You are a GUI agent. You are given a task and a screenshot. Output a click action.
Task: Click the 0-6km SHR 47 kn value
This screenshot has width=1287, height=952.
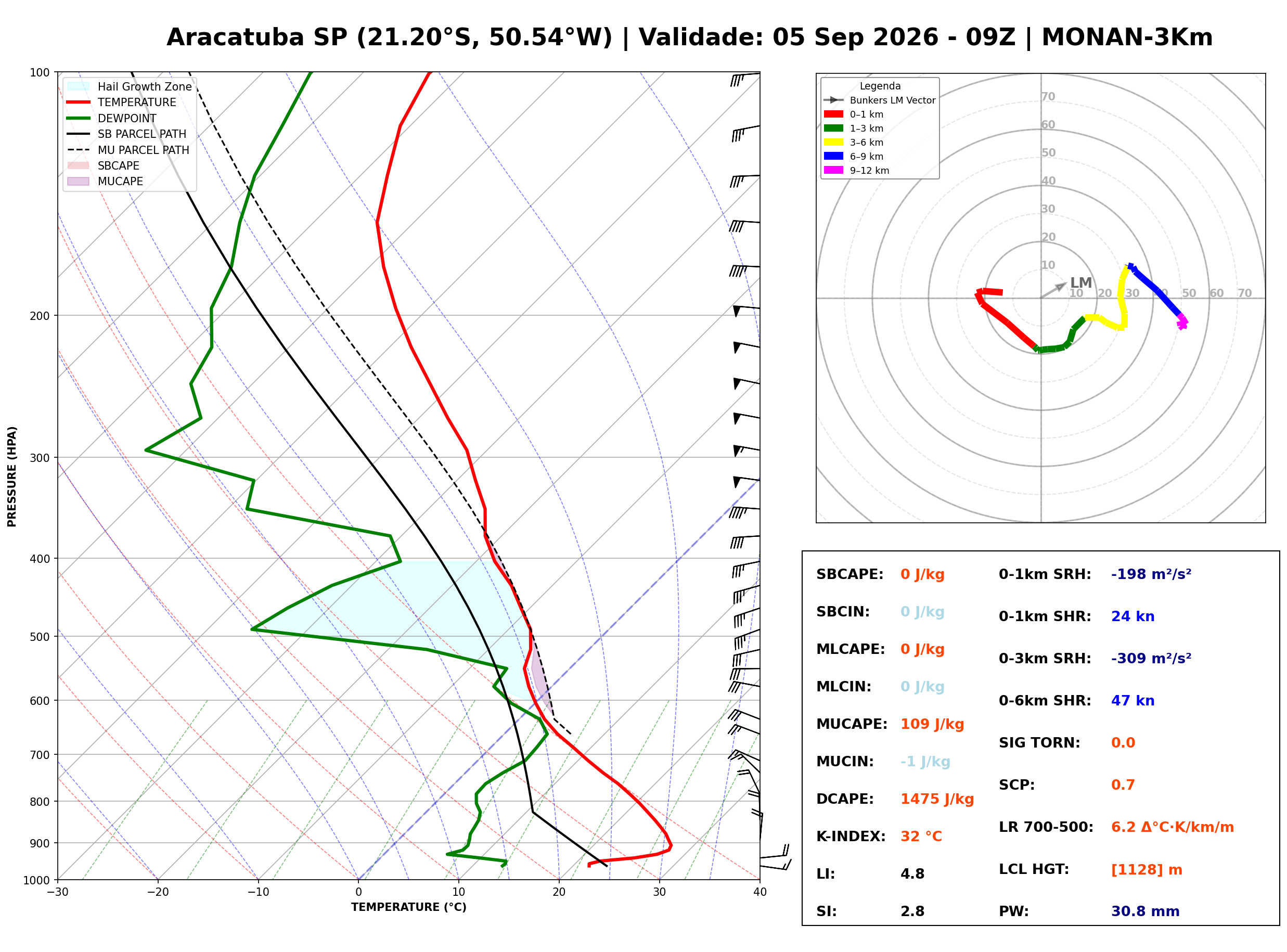tap(1132, 701)
